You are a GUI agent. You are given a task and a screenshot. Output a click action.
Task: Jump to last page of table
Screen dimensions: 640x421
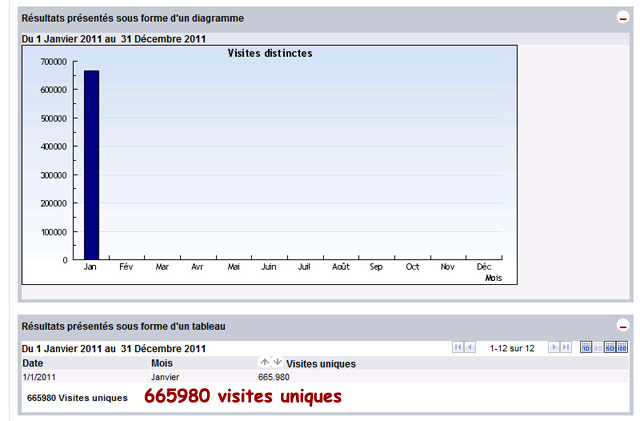click(566, 347)
